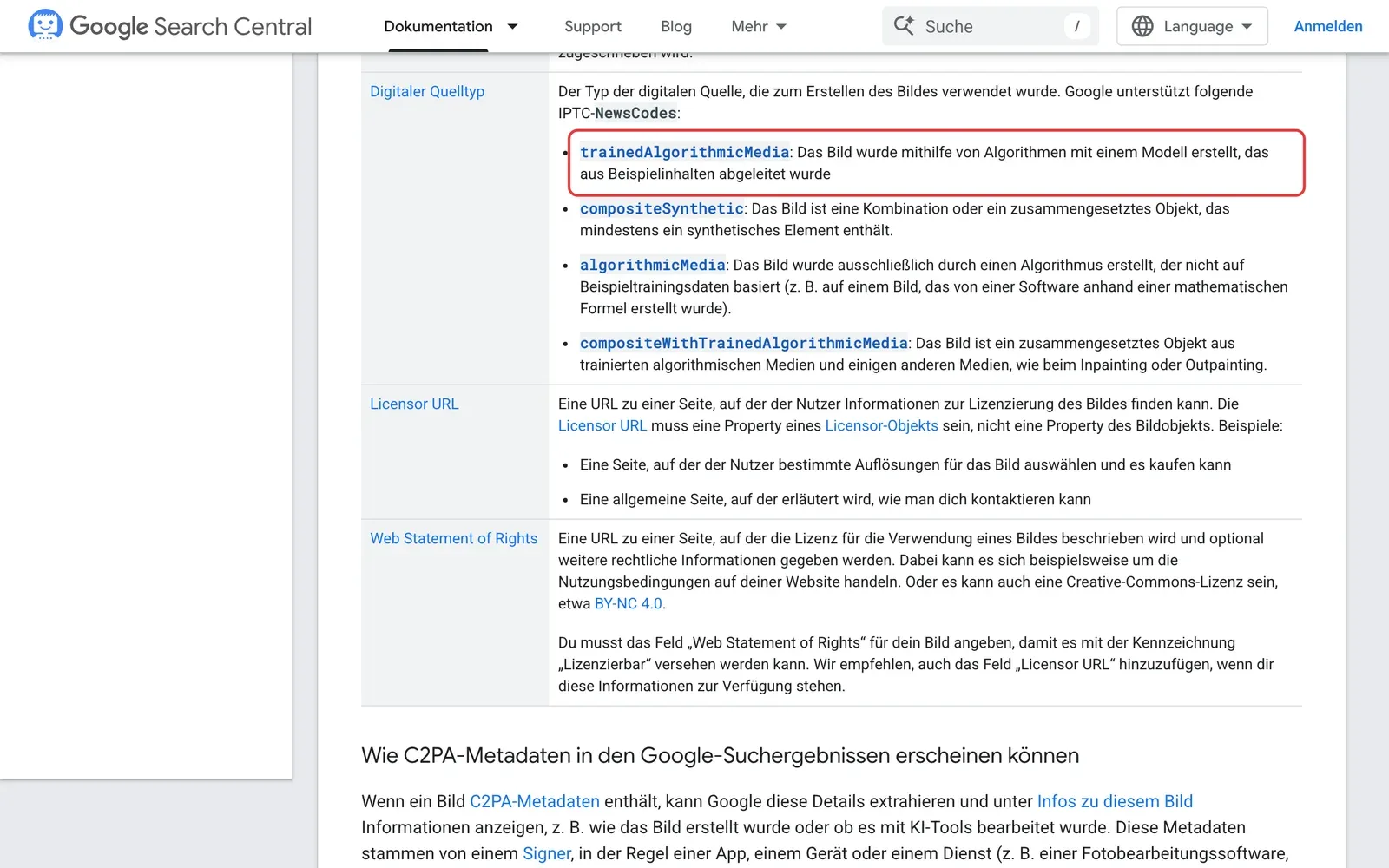This screenshot has width=1389, height=868.
Task: Open the compositeSynthetic code link
Action: coord(662,208)
